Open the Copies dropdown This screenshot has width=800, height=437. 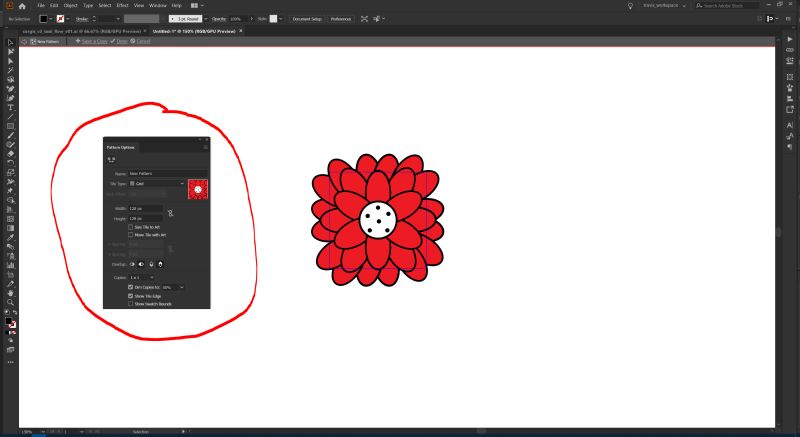click(x=141, y=277)
